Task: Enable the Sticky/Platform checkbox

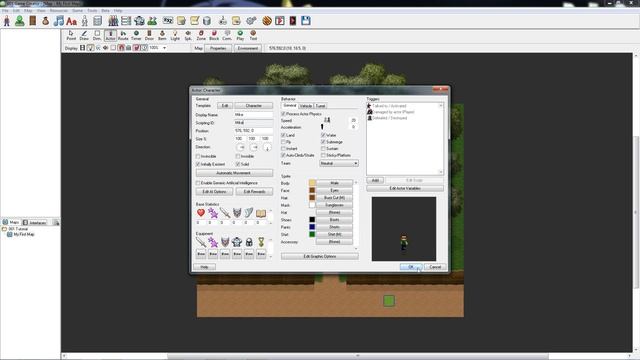Action: coord(323,155)
